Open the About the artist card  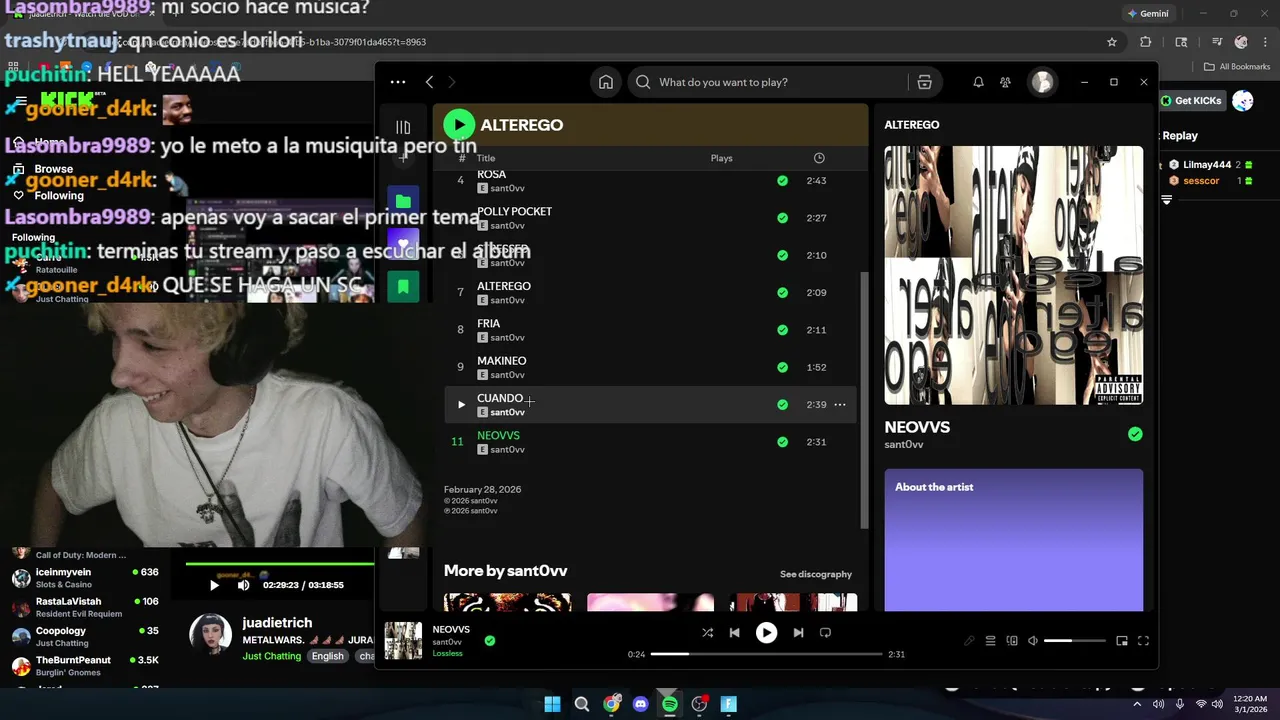pos(1013,540)
